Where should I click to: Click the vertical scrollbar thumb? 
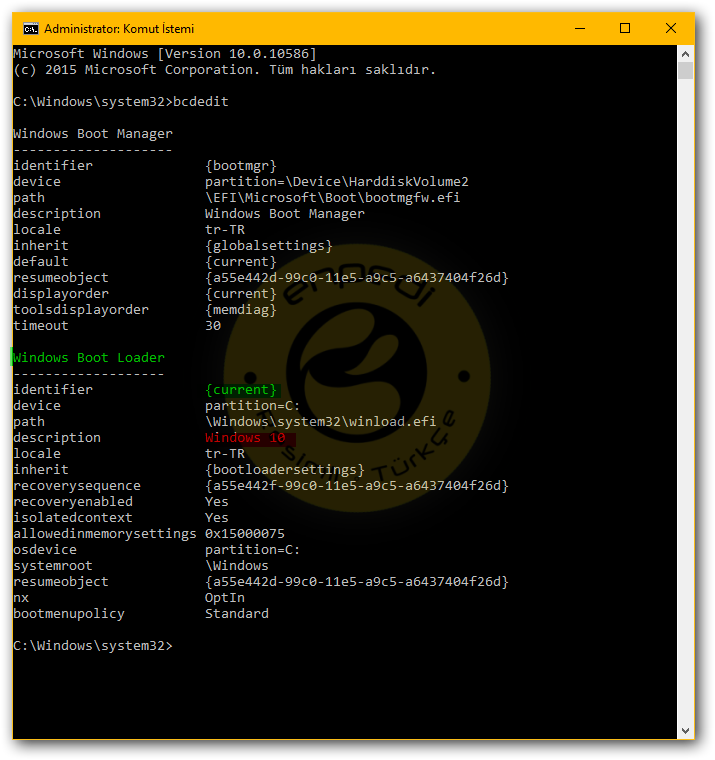(685, 70)
